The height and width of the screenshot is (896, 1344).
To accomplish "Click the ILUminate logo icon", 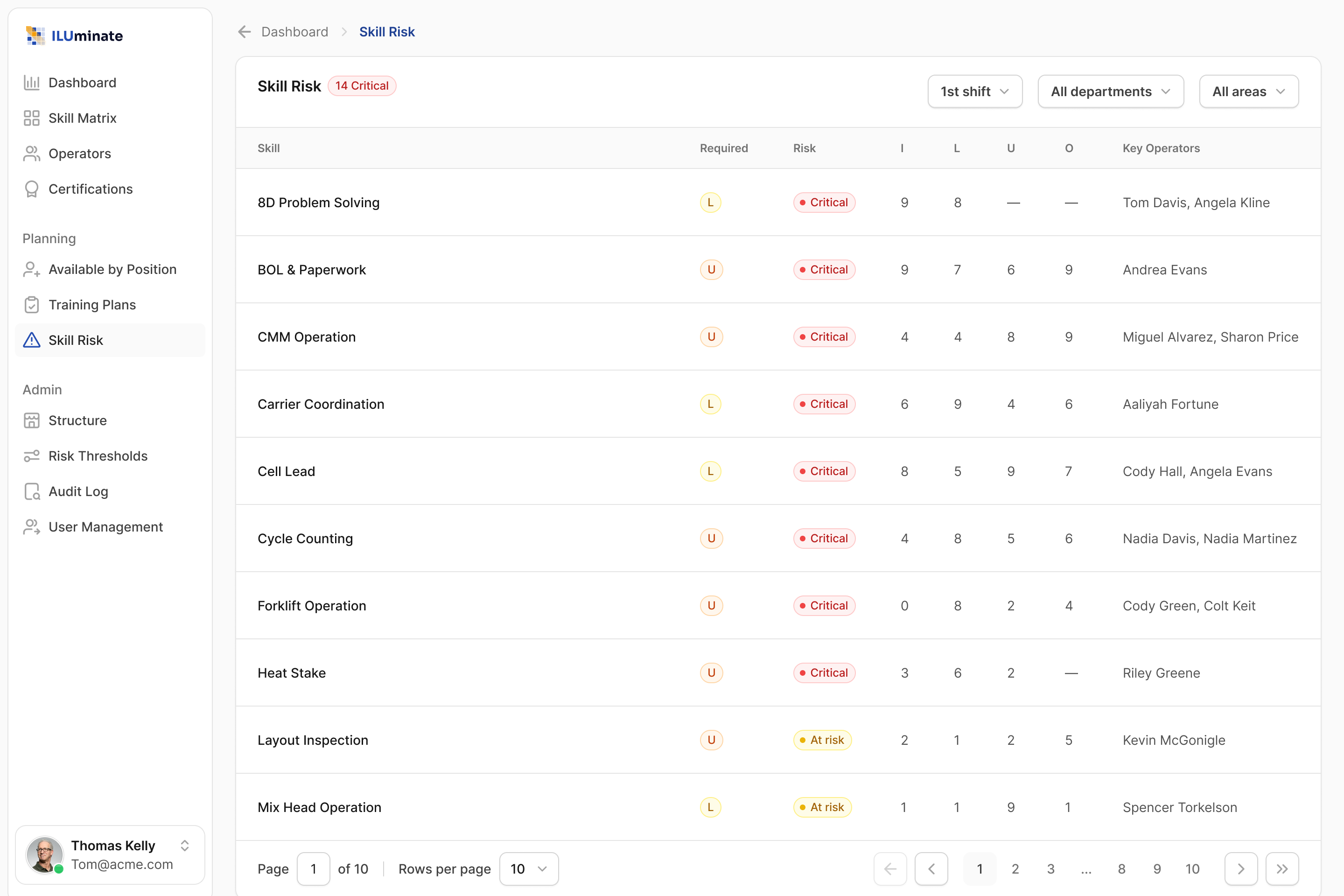I will click(x=35, y=35).
